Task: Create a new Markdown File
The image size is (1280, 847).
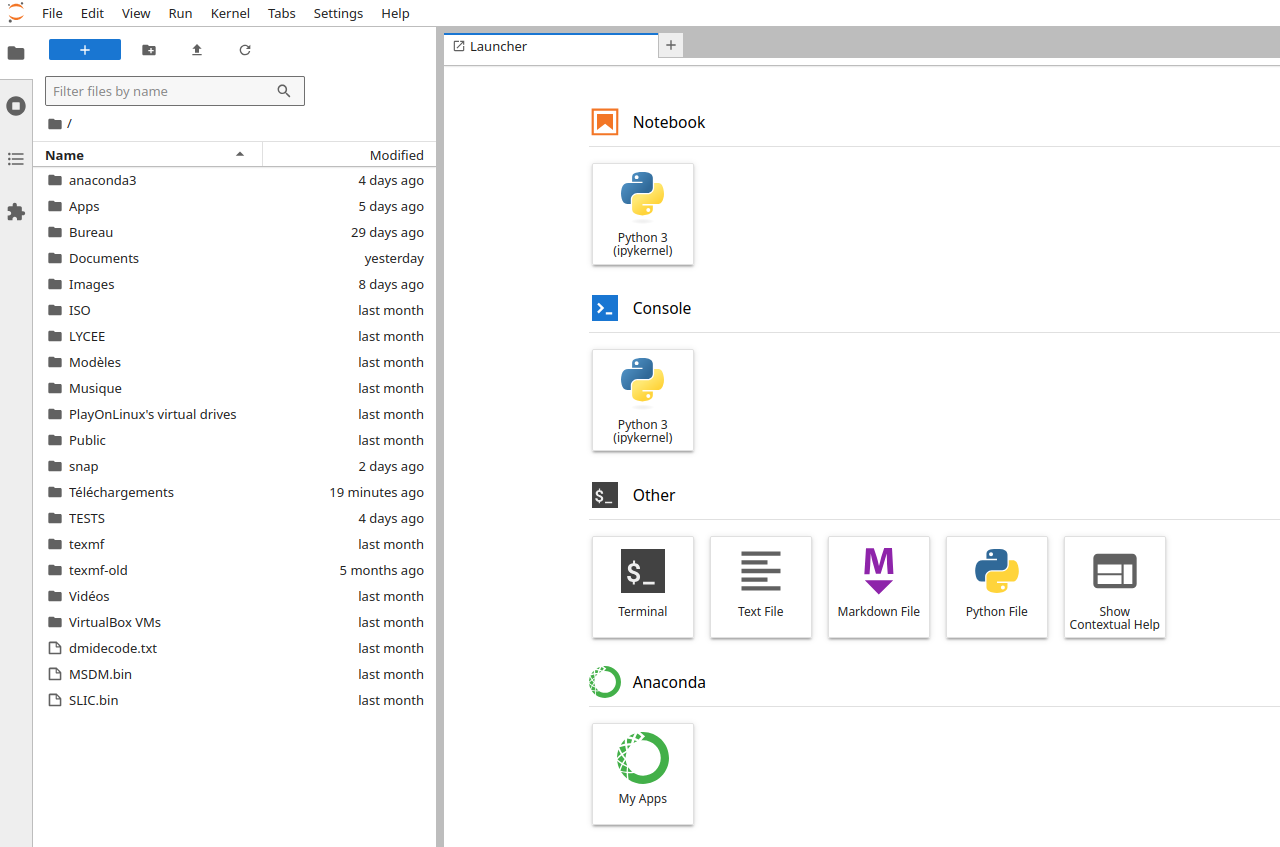Action: (879, 587)
